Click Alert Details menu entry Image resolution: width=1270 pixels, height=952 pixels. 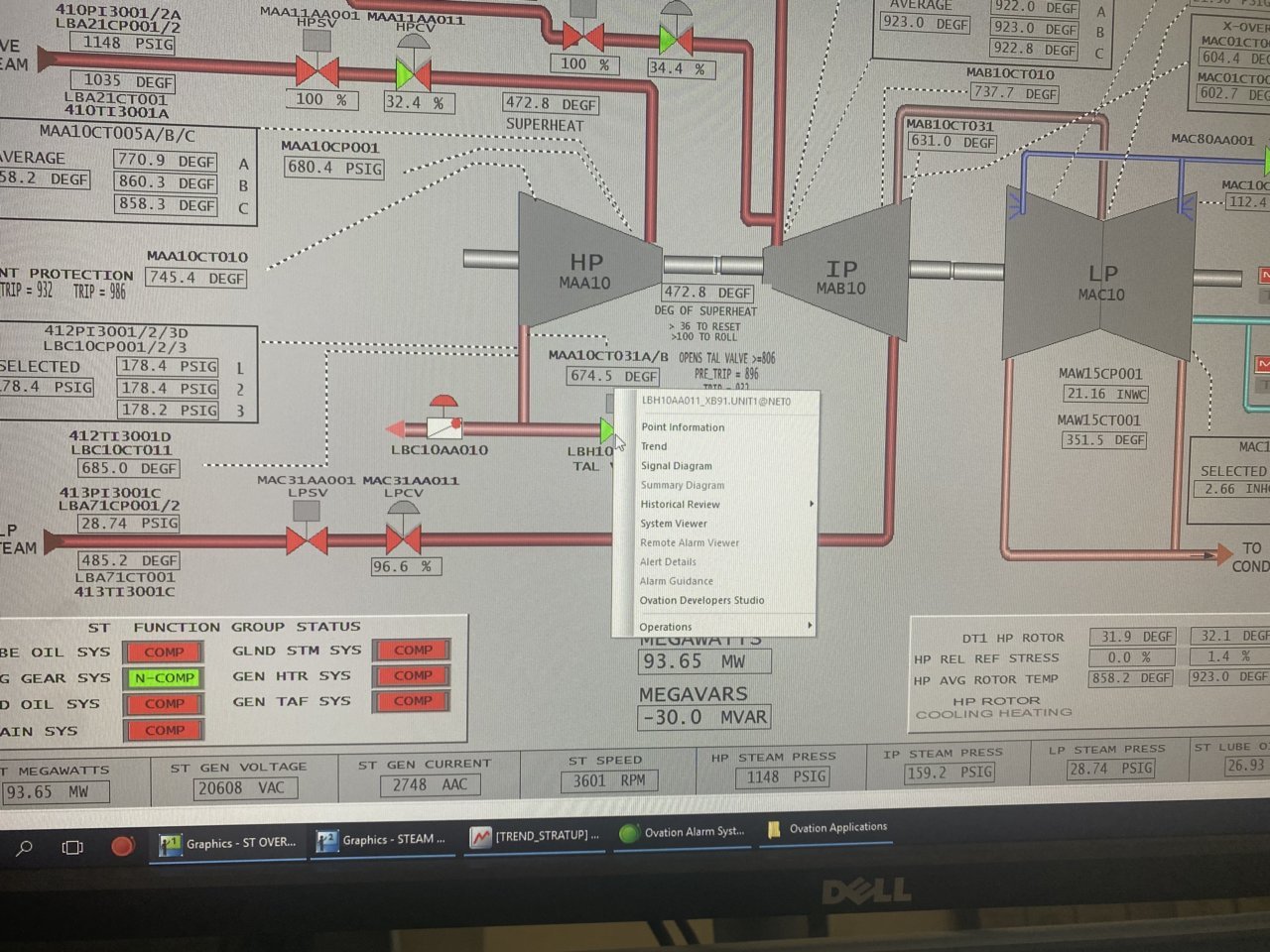tap(668, 562)
